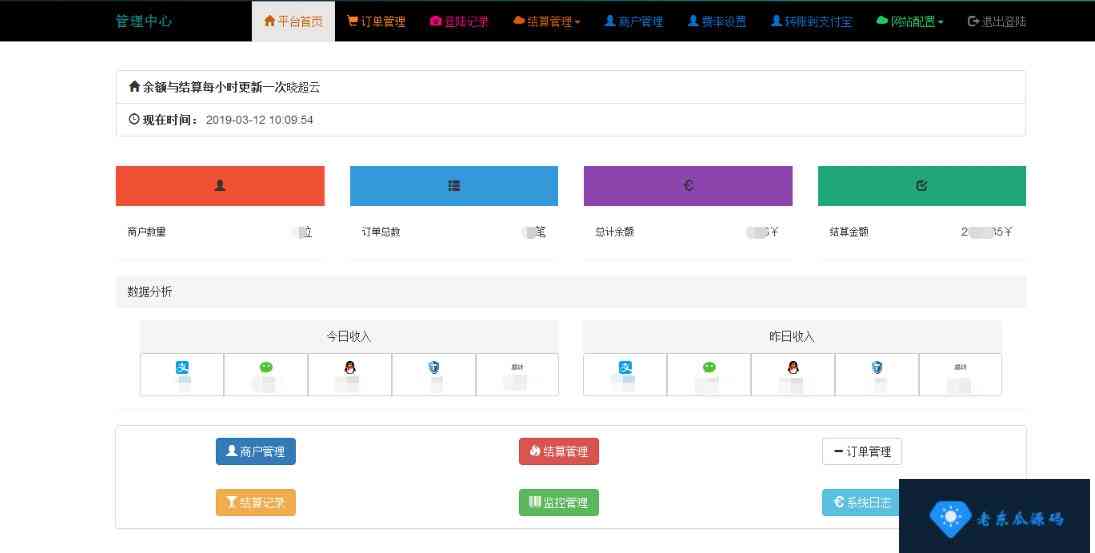1095x553 pixels.
Task: Click 退出登陆 to log out
Action: 997,21
